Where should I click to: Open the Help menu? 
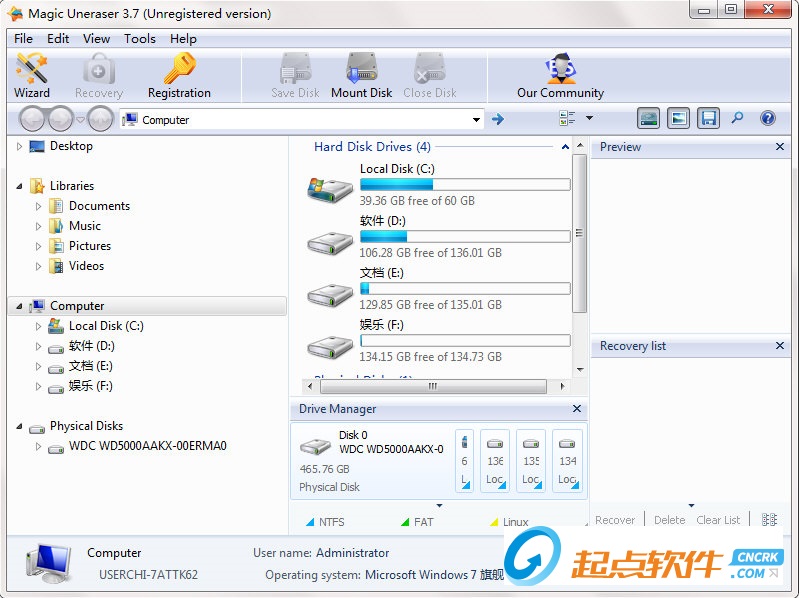(x=183, y=39)
